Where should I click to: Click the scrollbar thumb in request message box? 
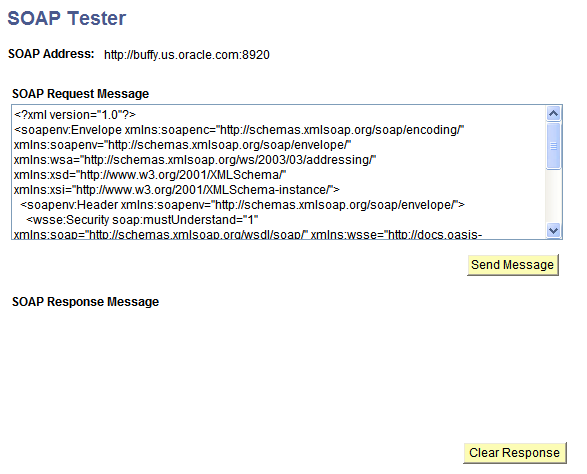tap(553, 146)
